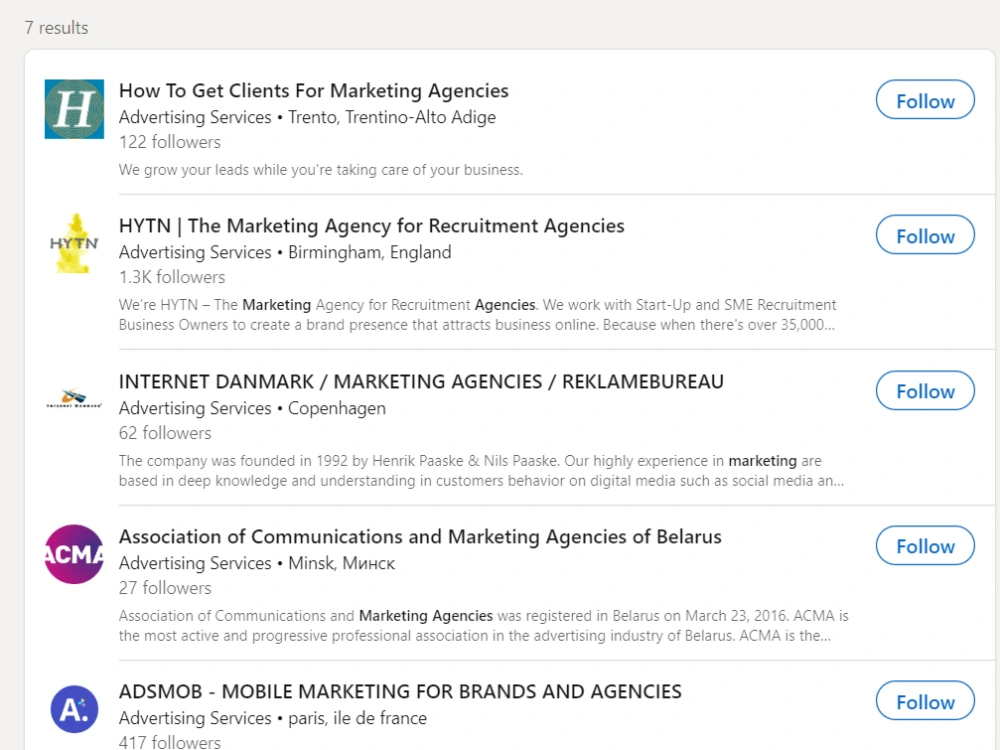Viewport: 1000px width, 750px height.
Task: Follow How To Get Clients For Marketing Agencies
Action: [x=925, y=99]
